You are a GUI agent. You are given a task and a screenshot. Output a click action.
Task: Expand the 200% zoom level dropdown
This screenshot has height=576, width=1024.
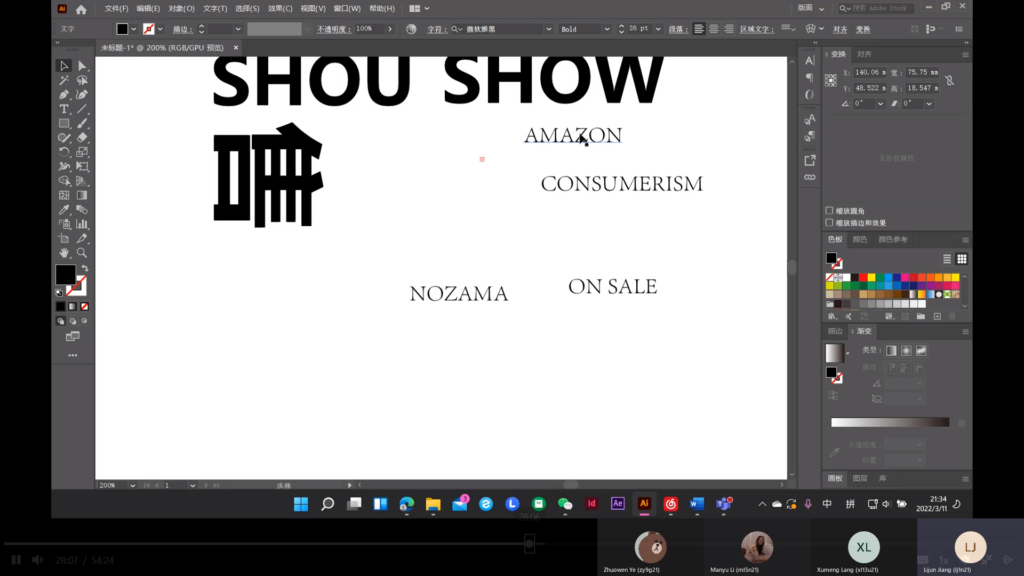click(133, 485)
